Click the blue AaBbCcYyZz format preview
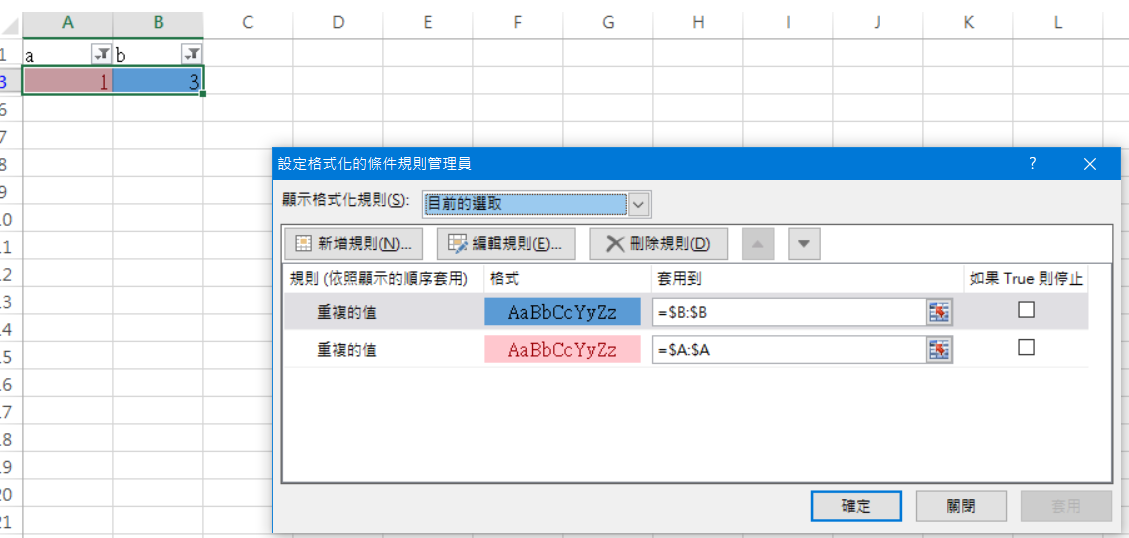 point(562,312)
